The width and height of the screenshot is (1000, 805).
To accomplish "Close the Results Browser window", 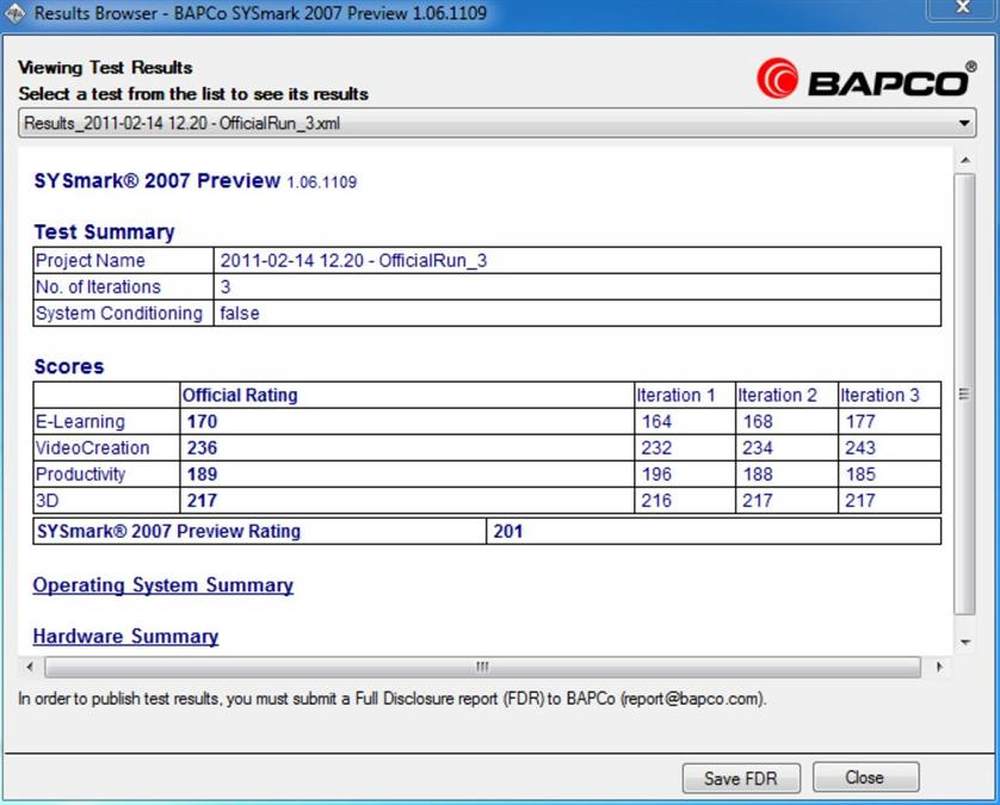I will coord(963,8).
